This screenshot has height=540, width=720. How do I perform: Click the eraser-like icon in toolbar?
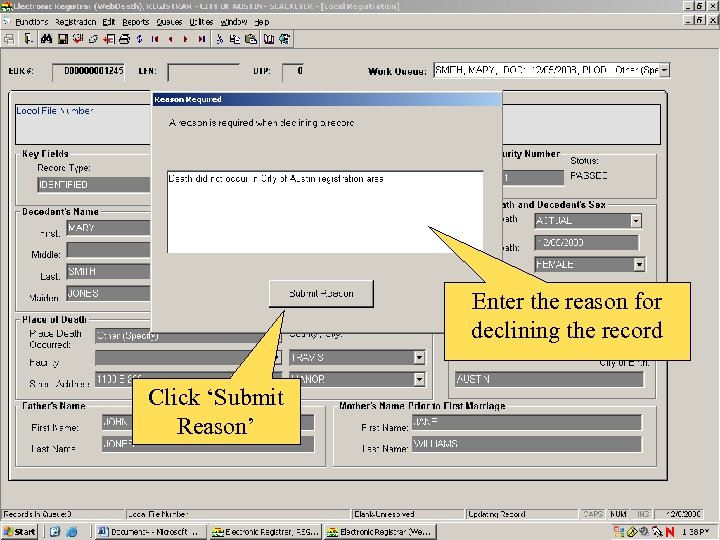93,39
